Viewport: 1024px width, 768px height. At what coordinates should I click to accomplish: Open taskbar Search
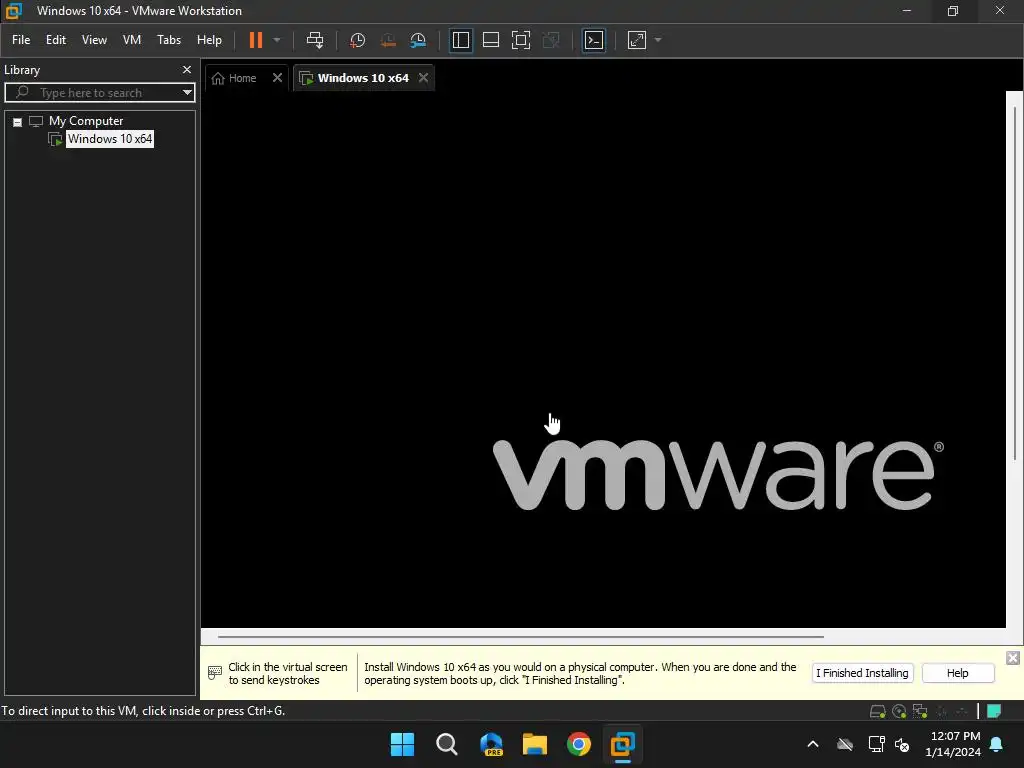tap(447, 744)
